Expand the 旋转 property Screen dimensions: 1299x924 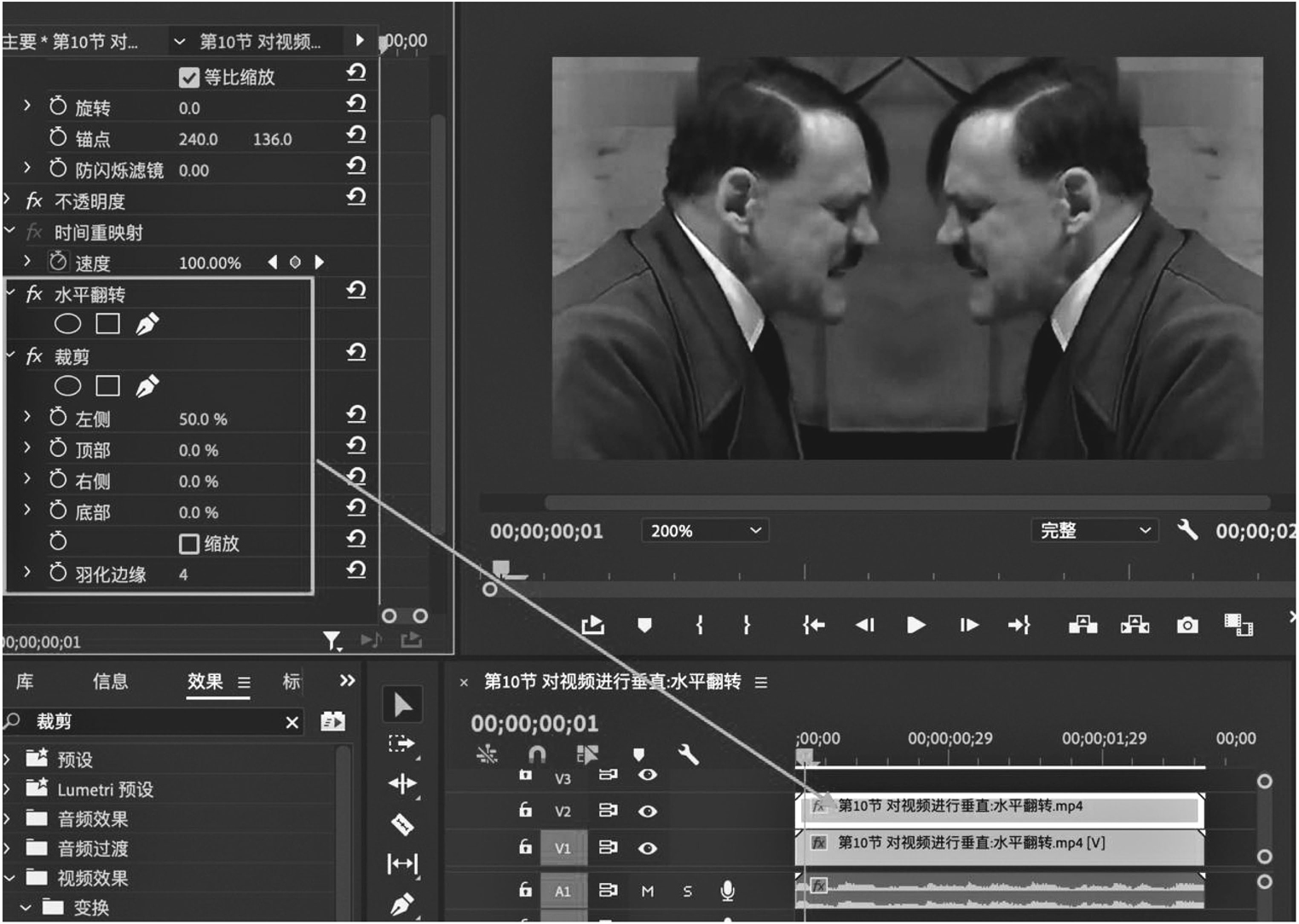click(27, 106)
